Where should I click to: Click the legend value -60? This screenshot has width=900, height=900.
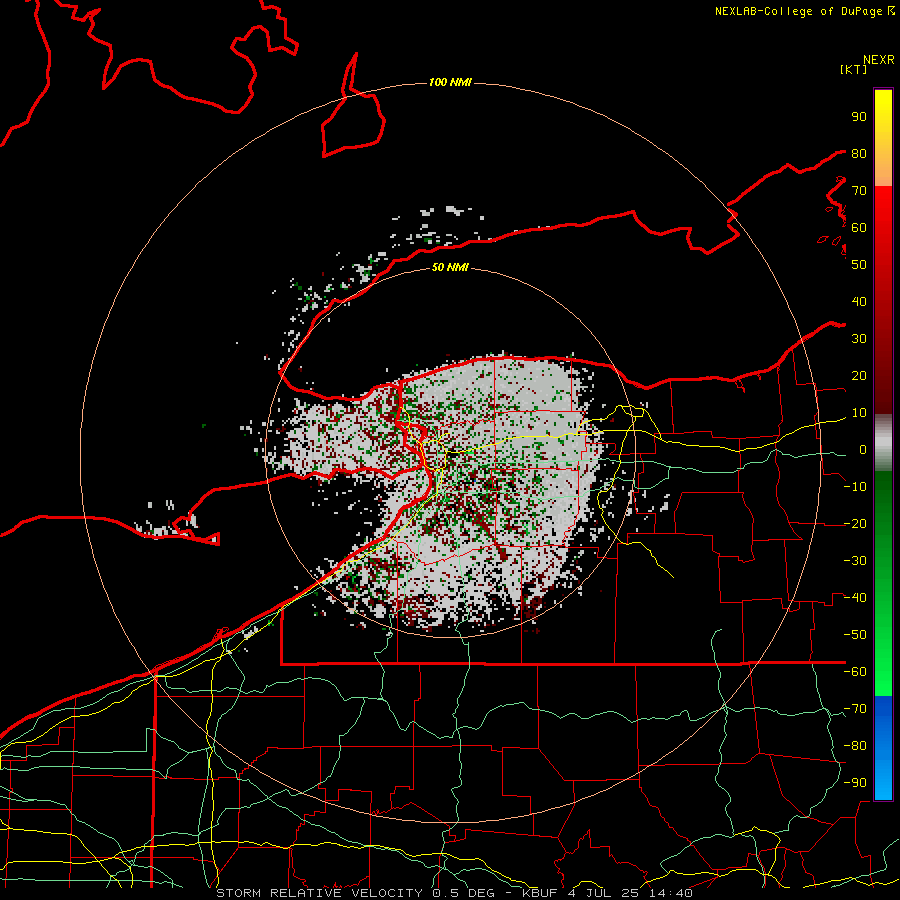point(855,672)
